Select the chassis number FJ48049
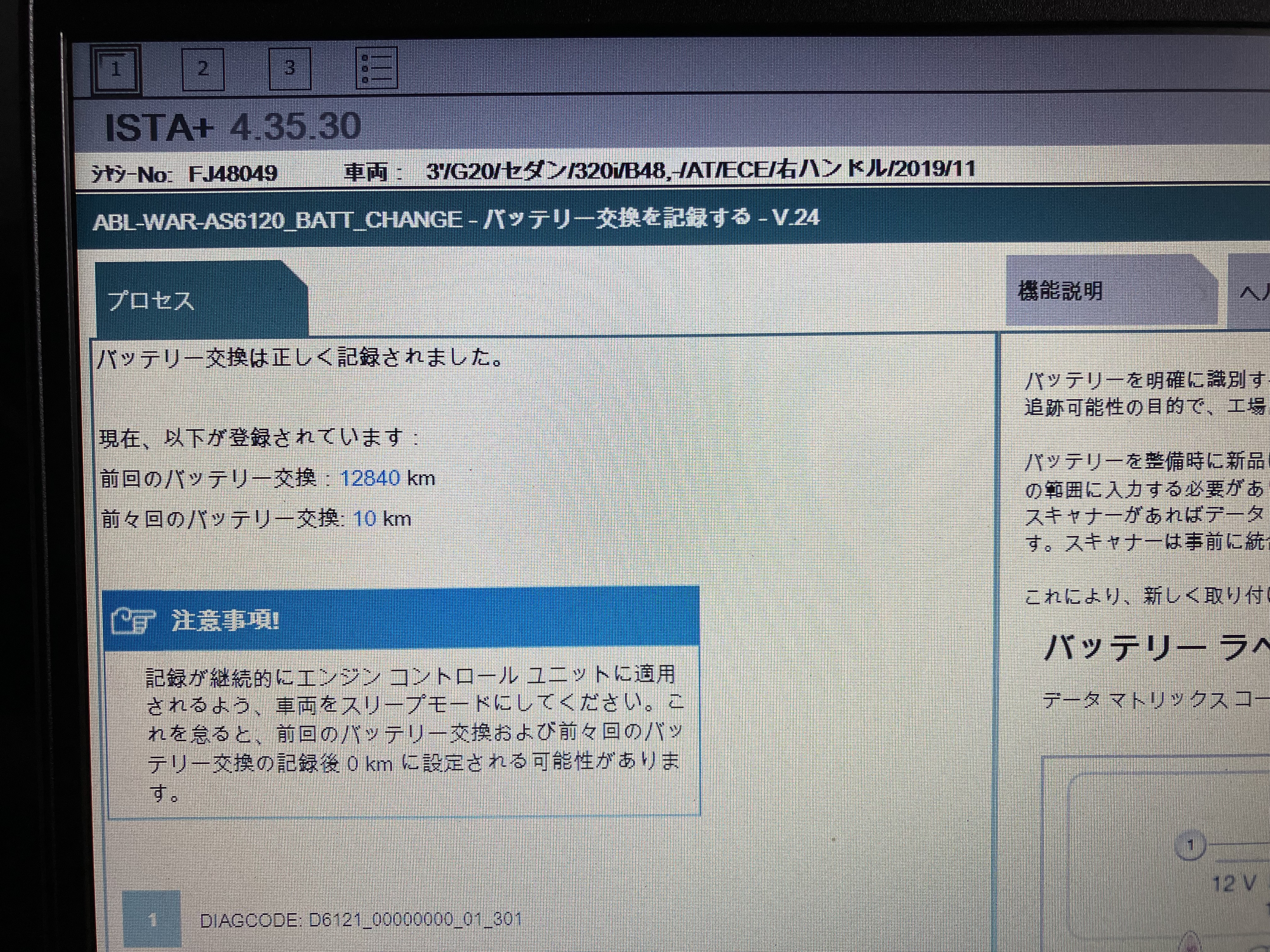Screen dimensions: 1270x952 click(232, 173)
